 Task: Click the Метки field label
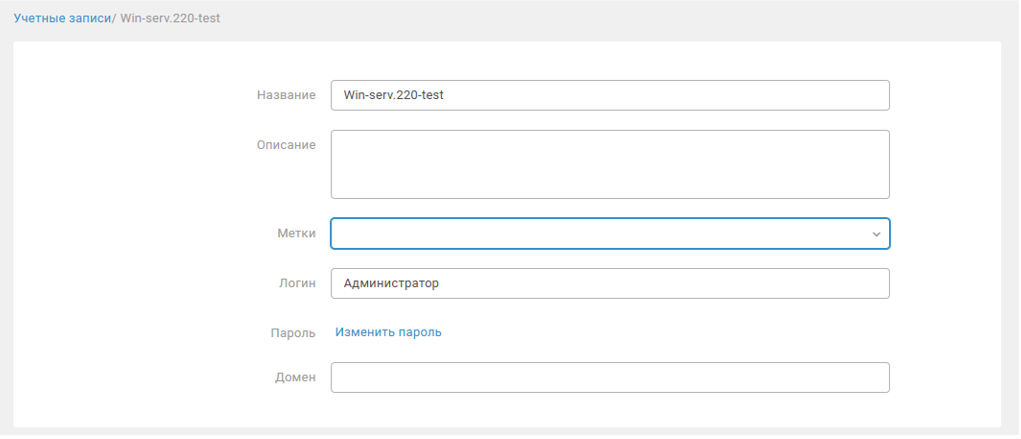(x=296, y=234)
